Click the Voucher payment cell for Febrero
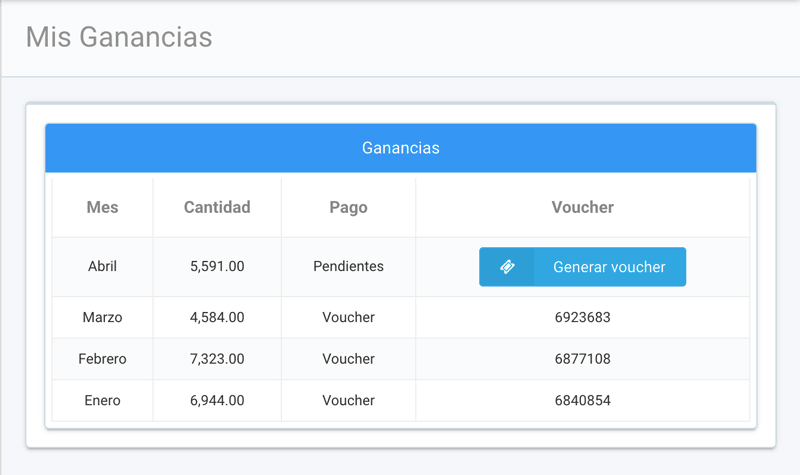The image size is (800, 475). pyautogui.click(x=348, y=359)
